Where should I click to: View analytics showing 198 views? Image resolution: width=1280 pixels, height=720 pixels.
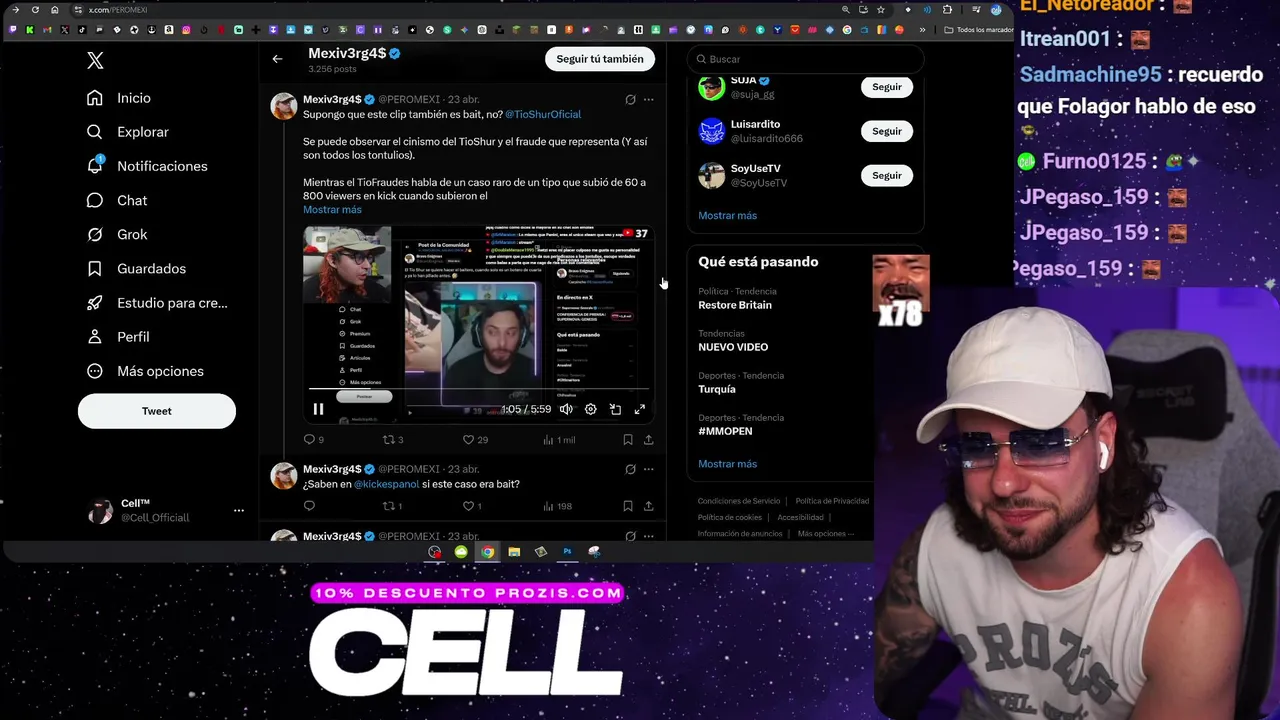(557, 506)
